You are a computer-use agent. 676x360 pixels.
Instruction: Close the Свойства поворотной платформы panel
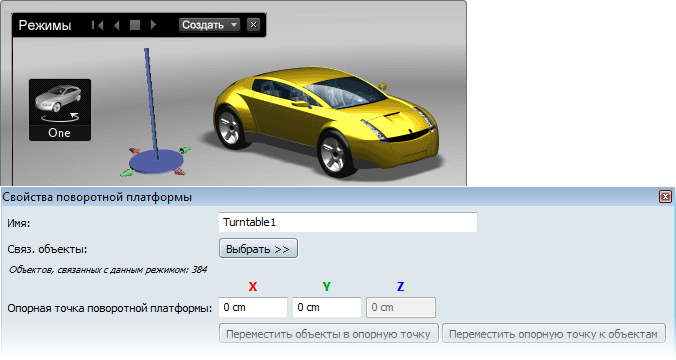pos(665,197)
